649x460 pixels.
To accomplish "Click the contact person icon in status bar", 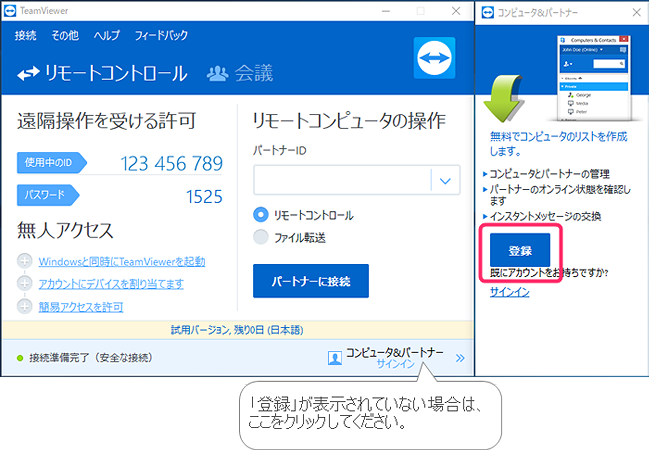I will (334, 358).
